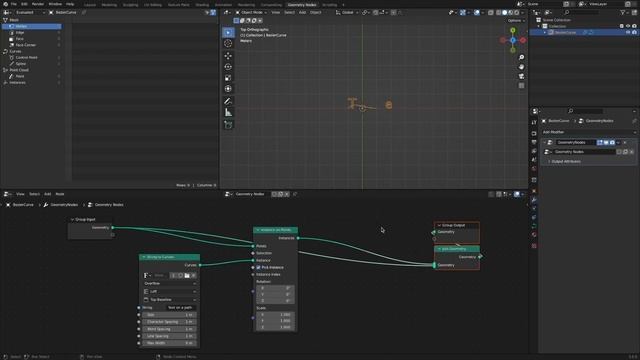Click the viewport zoom magnifier icon

pos(521,58)
